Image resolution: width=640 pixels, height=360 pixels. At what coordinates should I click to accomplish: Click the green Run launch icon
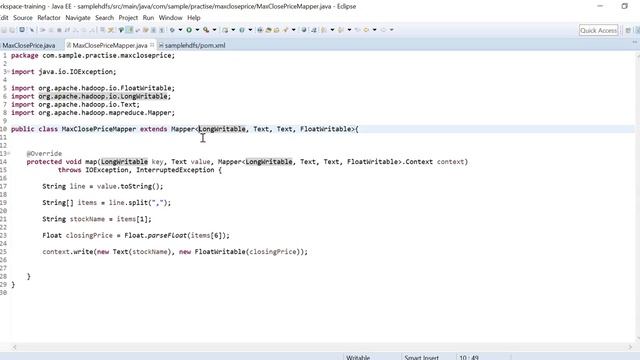point(189,30)
